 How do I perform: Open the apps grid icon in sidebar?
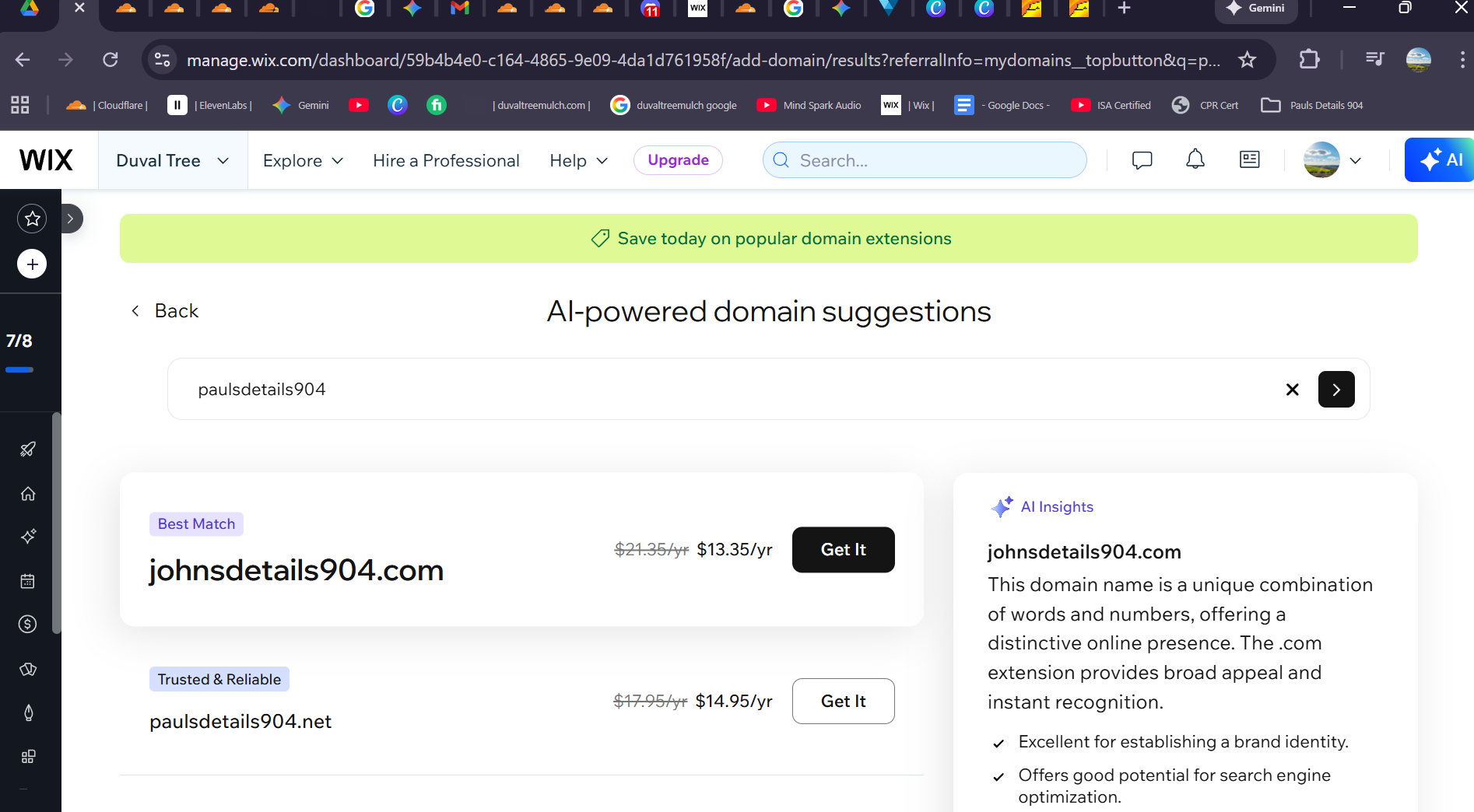(28, 757)
